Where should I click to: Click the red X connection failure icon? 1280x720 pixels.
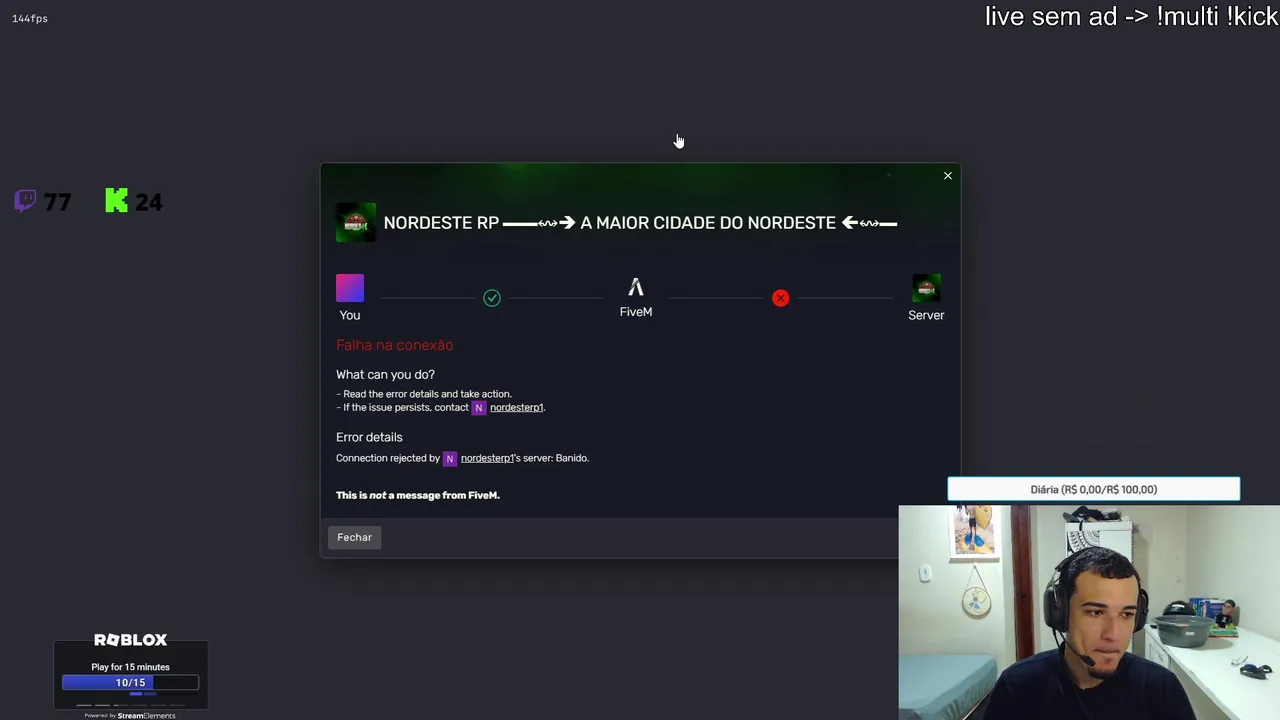coord(781,298)
